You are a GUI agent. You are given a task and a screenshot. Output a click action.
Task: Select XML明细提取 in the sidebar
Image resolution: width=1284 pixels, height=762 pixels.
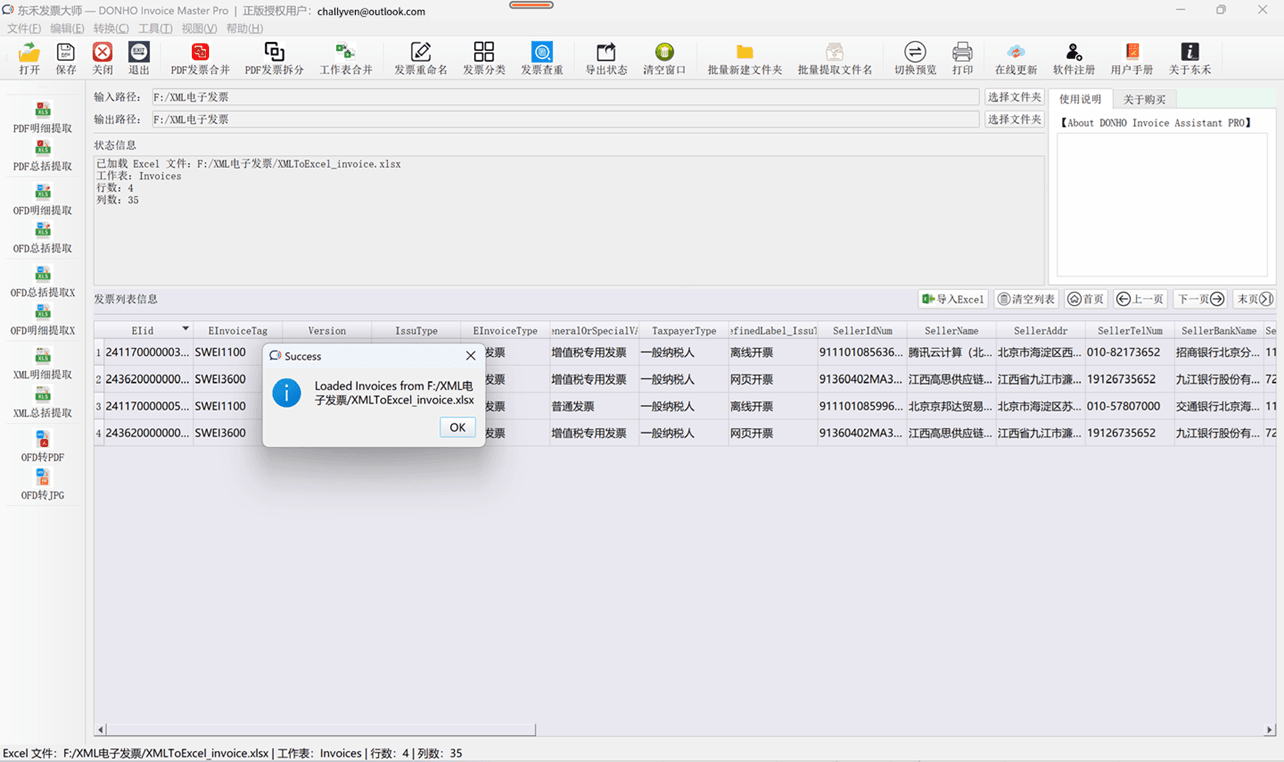[42, 364]
